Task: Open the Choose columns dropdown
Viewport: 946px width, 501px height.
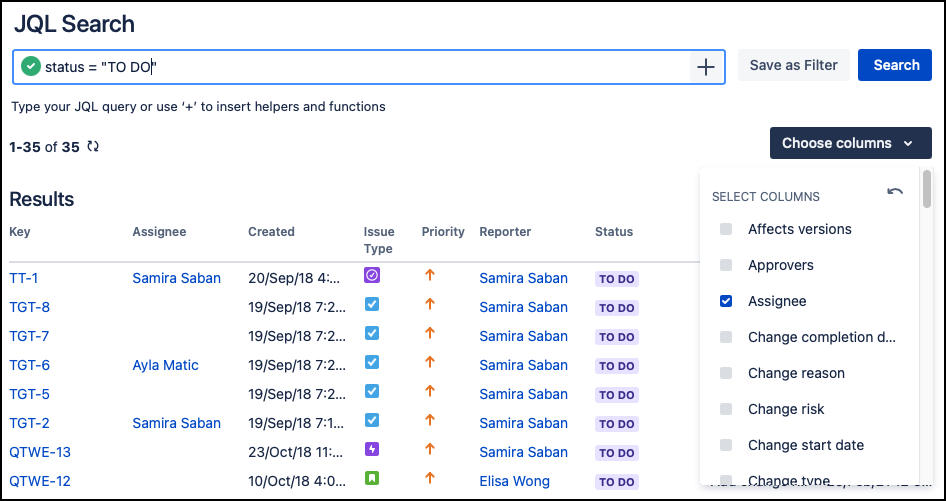Action: point(851,143)
